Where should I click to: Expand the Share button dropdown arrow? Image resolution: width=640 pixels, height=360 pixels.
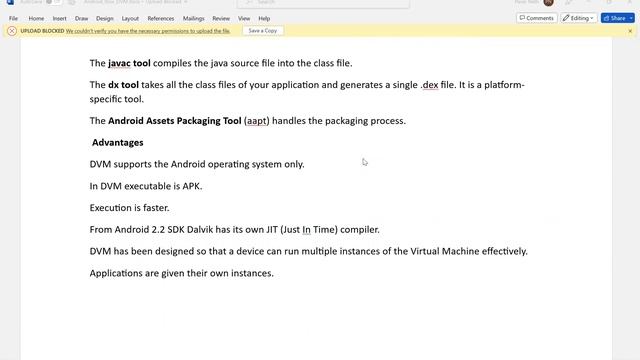(631, 18)
